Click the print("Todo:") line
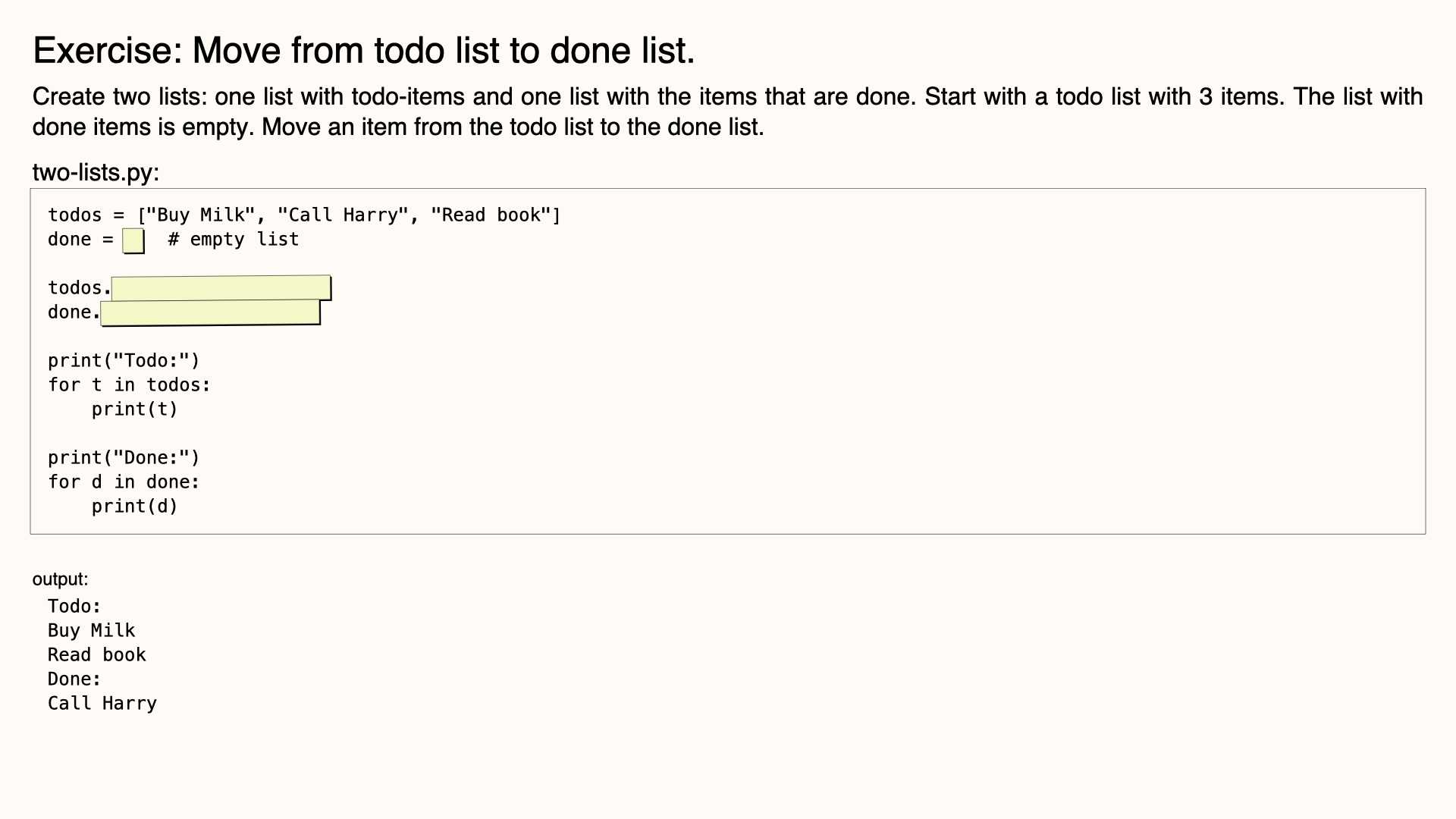1456x819 pixels. coord(124,361)
